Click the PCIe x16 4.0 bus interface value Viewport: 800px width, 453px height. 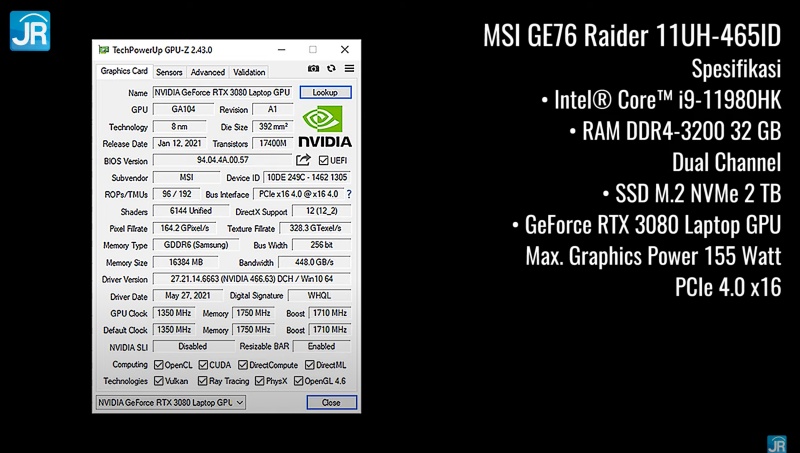click(x=298, y=194)
